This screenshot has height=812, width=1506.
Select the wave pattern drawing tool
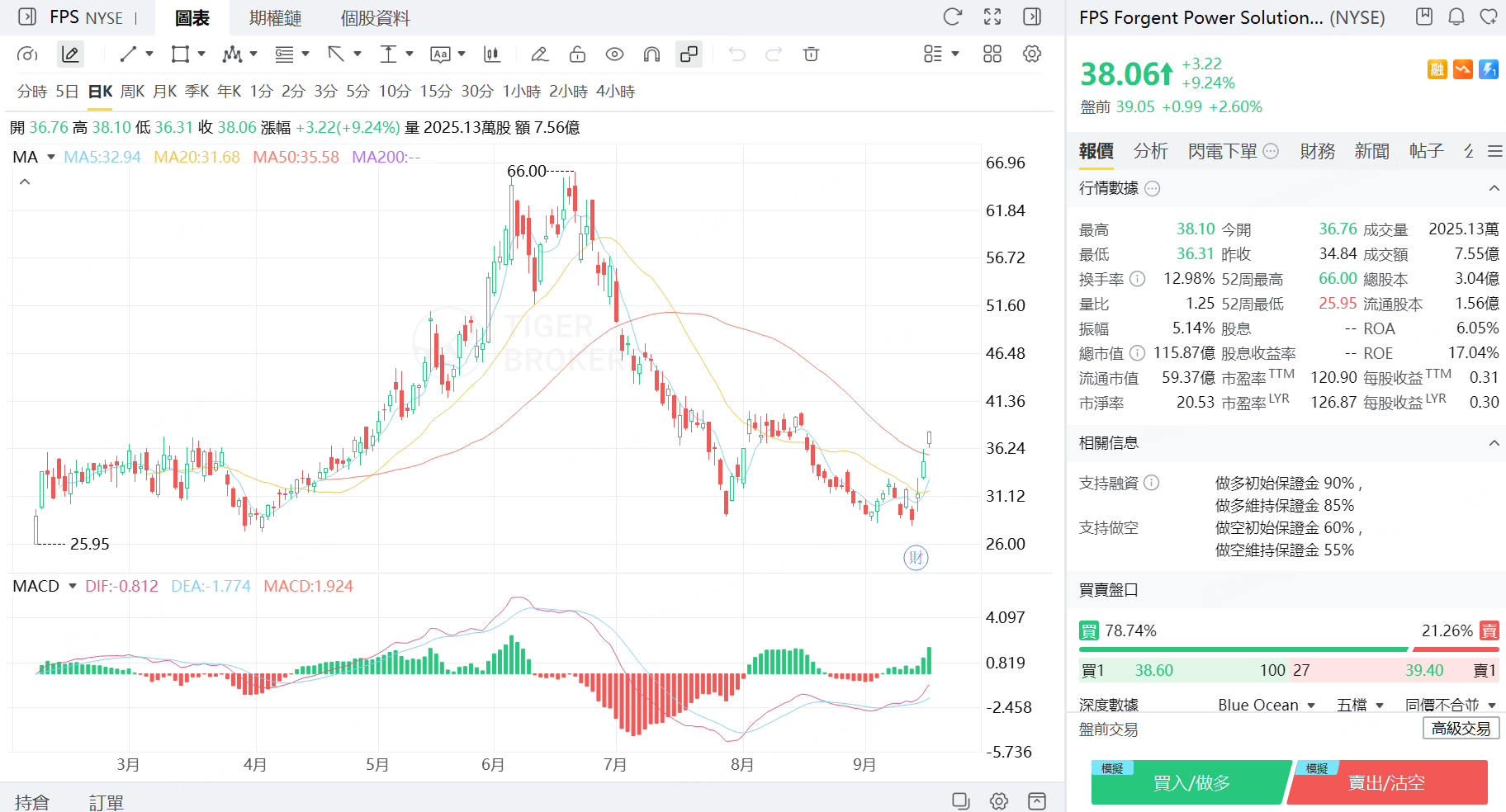click(x=232, y=54)
